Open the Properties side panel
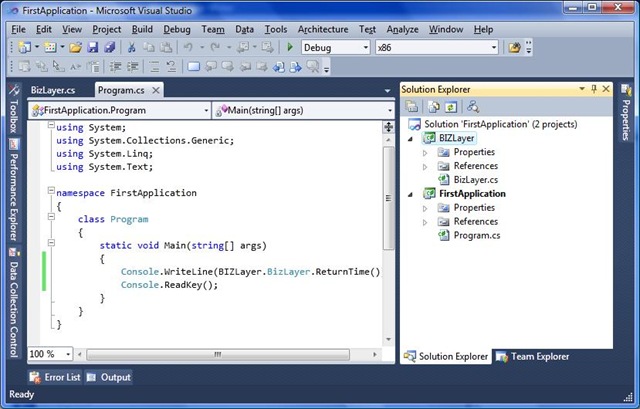Image resolution: width=640 pixels, height=409 pixels. (626, 113)
